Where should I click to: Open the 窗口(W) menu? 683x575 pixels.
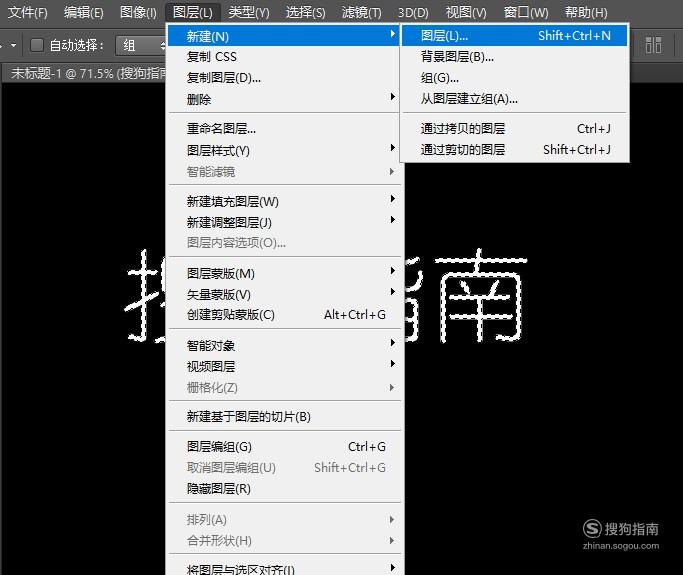pos(526,12)
